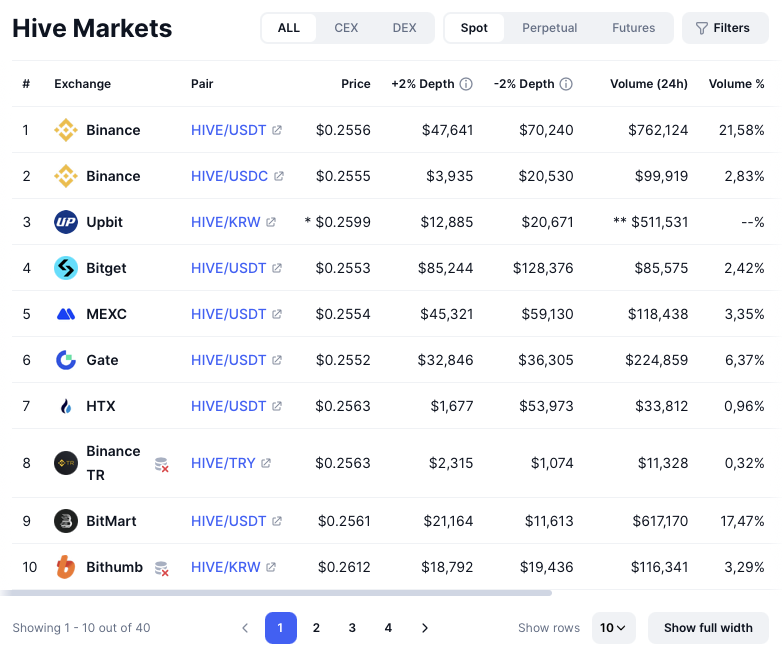Click the Binance logo in the HIVE/USDT row
782x657 pixels.
click(66, 130)
